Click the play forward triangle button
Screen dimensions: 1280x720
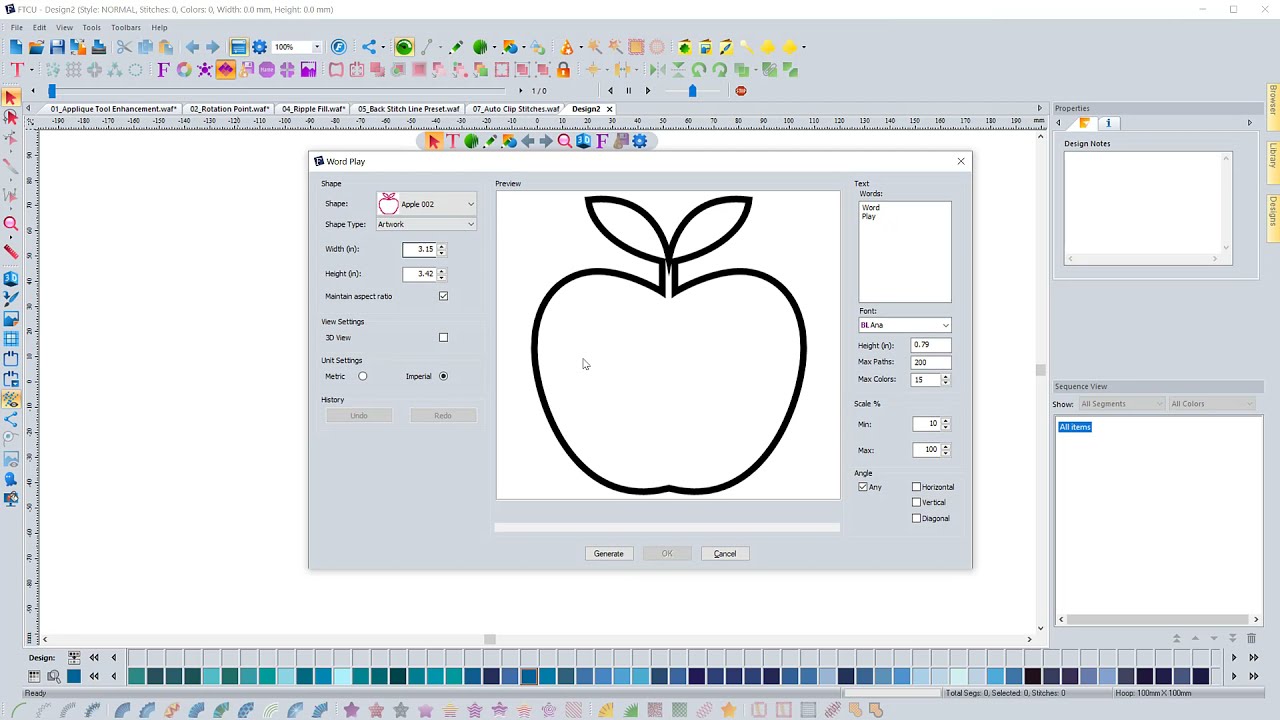click(647, 91)
